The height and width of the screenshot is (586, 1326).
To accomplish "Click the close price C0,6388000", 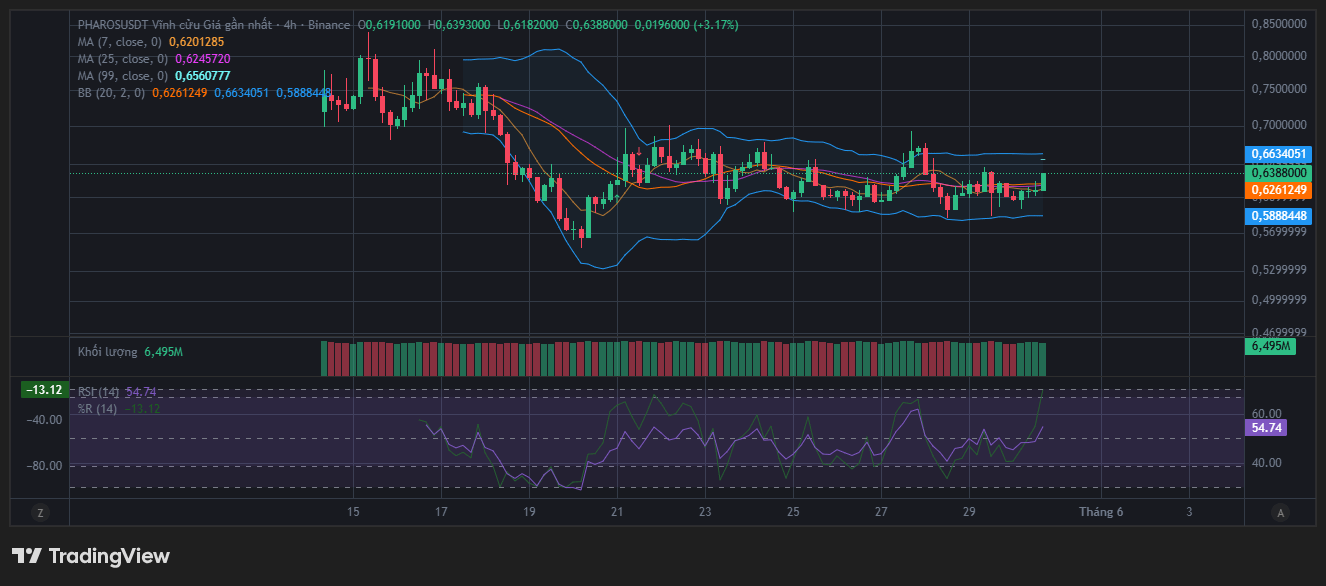I will tap(597, 24).
